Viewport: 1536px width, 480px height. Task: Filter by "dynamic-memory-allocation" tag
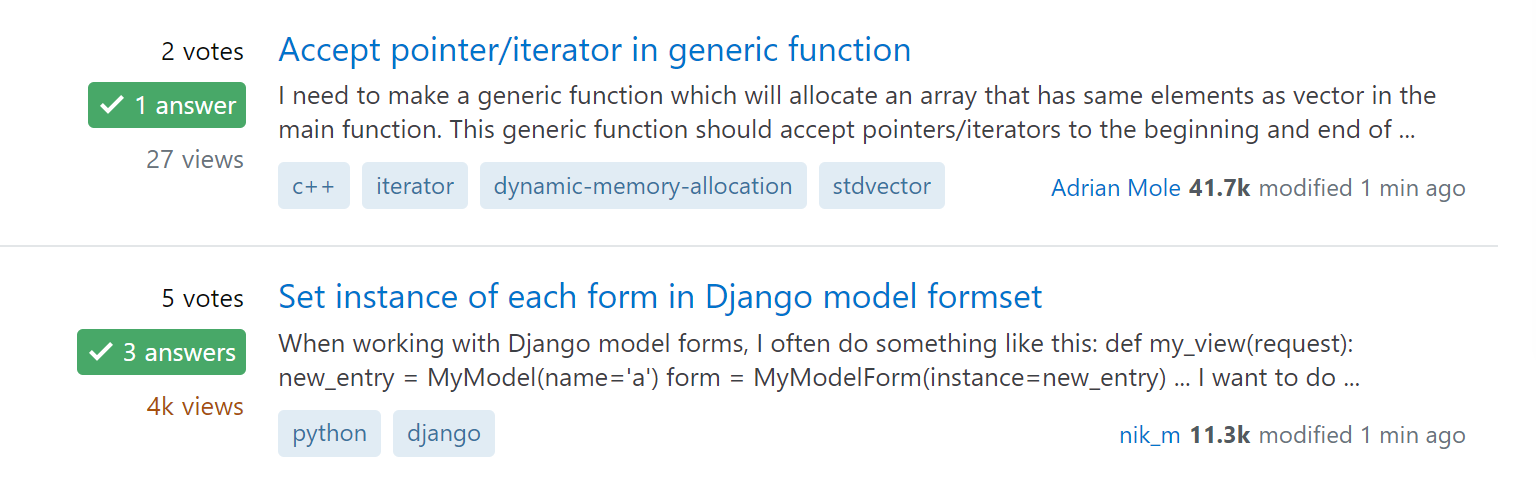tap(643, 186)
